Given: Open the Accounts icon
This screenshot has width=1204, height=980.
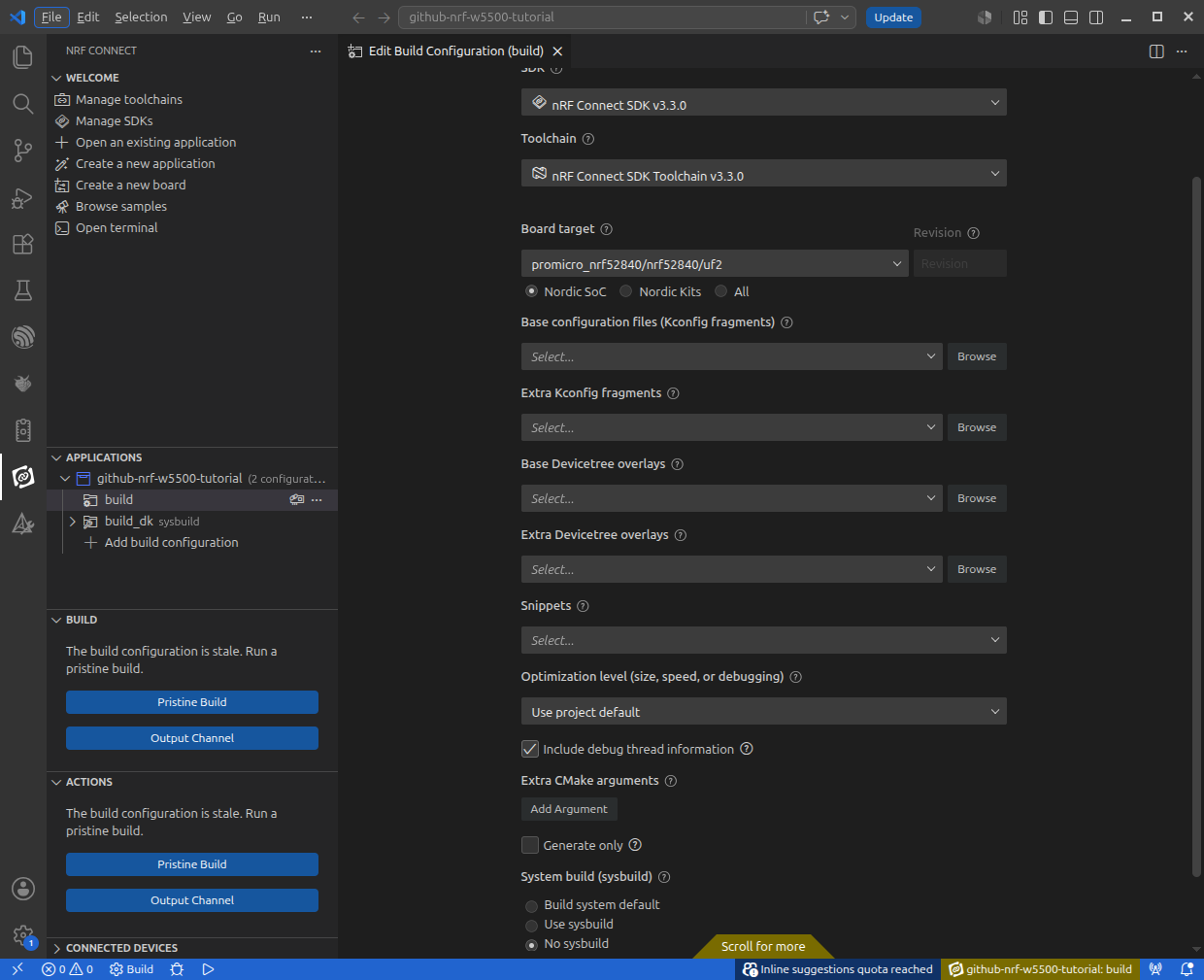Looking at the screenshot, I should click(23, 889).
